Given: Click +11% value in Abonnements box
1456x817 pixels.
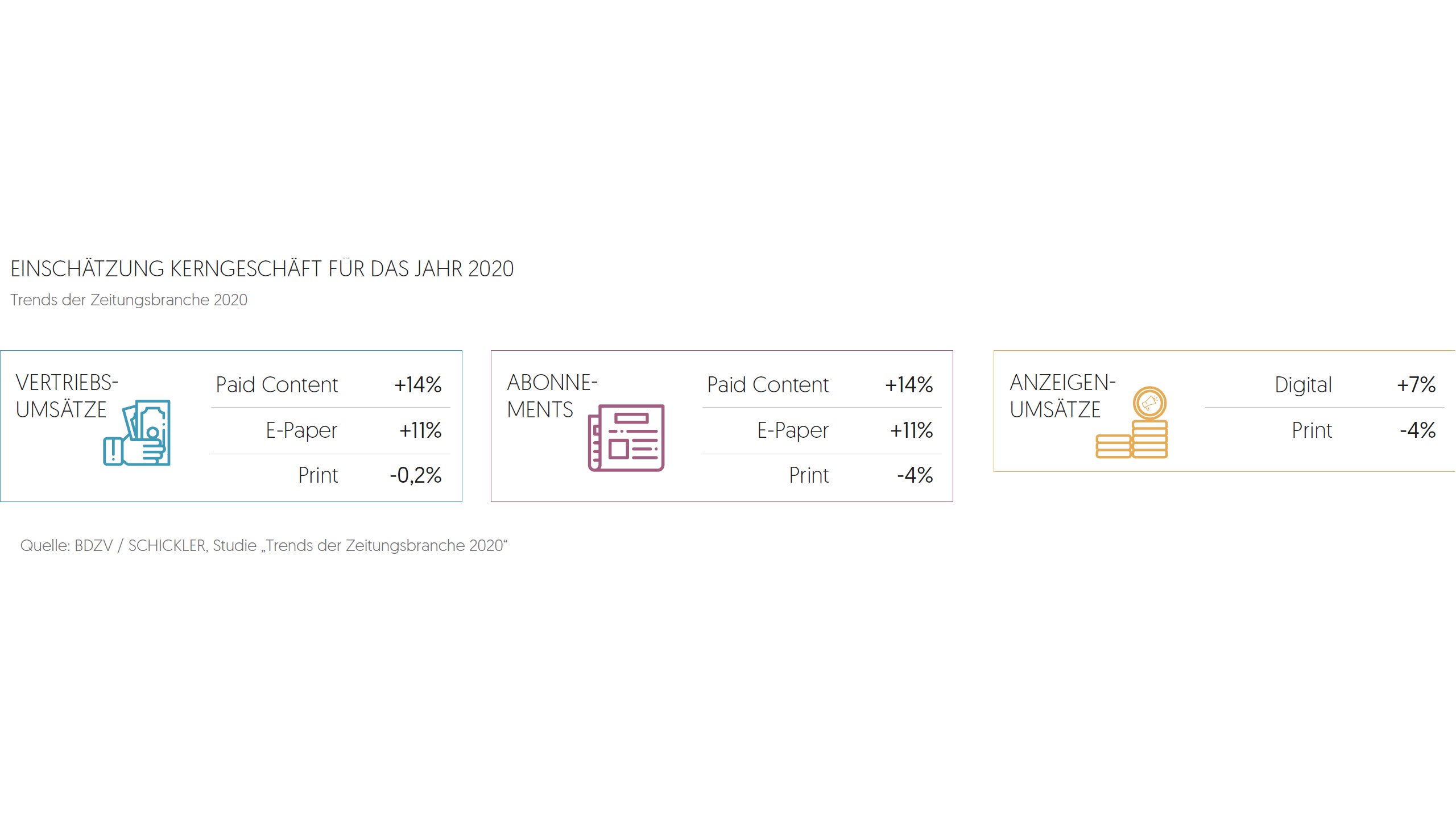Looking at the screenshot, I should coord(911,430).
